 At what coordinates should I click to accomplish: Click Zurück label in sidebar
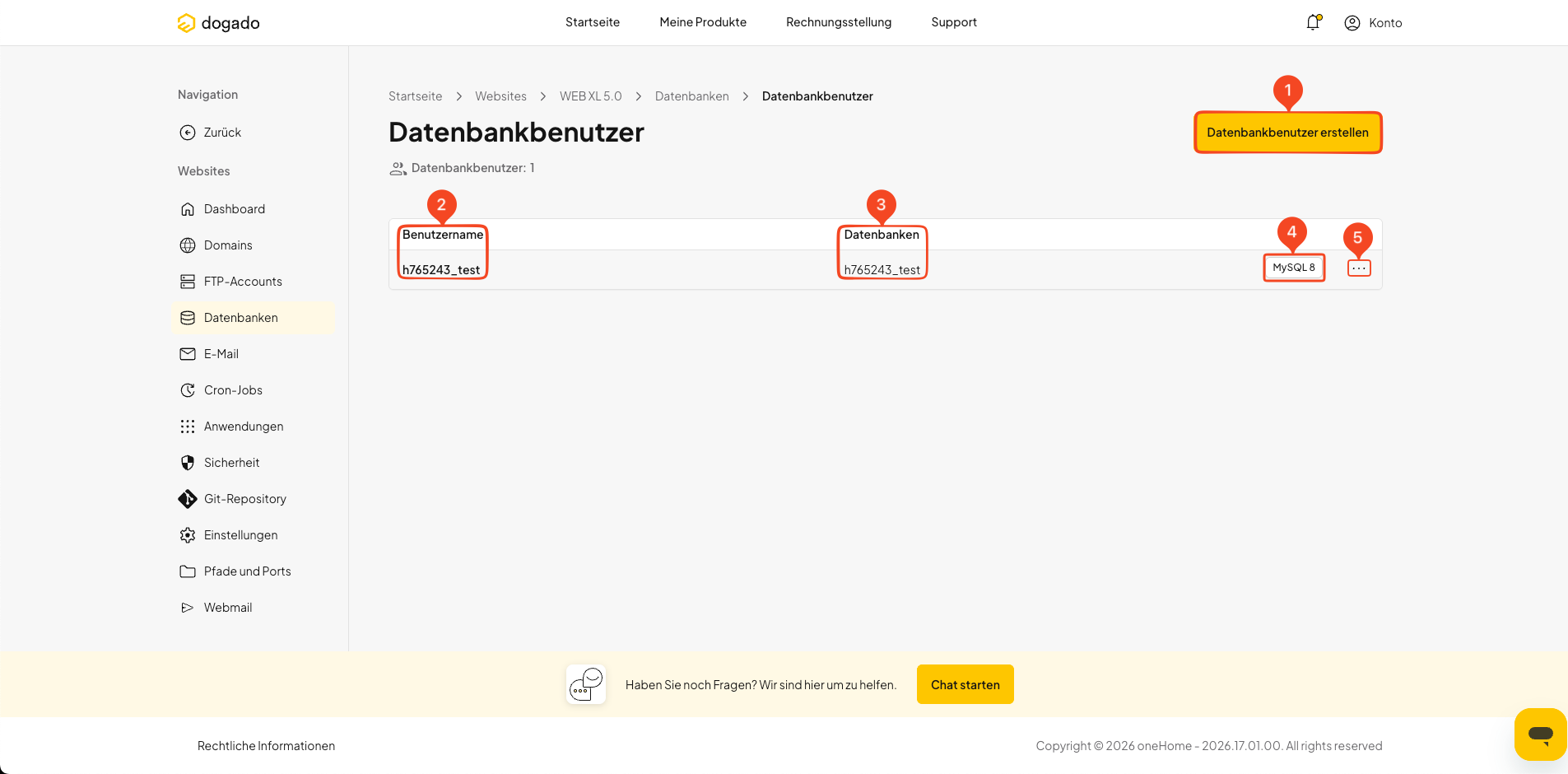tap(222, 133)
